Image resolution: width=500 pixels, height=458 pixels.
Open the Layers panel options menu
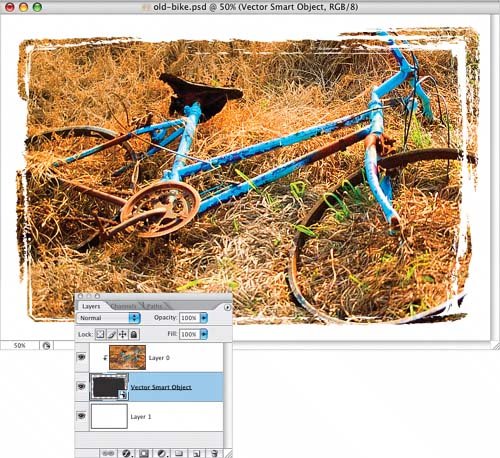(227, 307)
